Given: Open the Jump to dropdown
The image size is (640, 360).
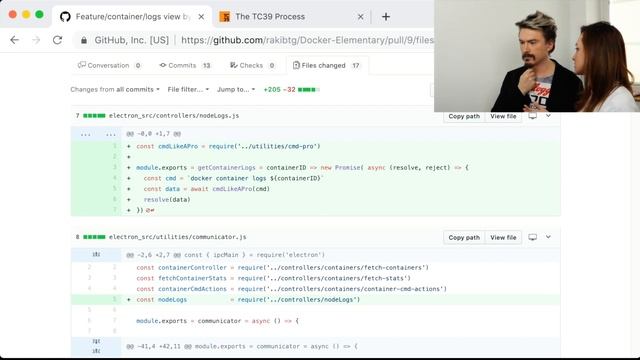Looking at the screenshot, I should pos(236,89).
